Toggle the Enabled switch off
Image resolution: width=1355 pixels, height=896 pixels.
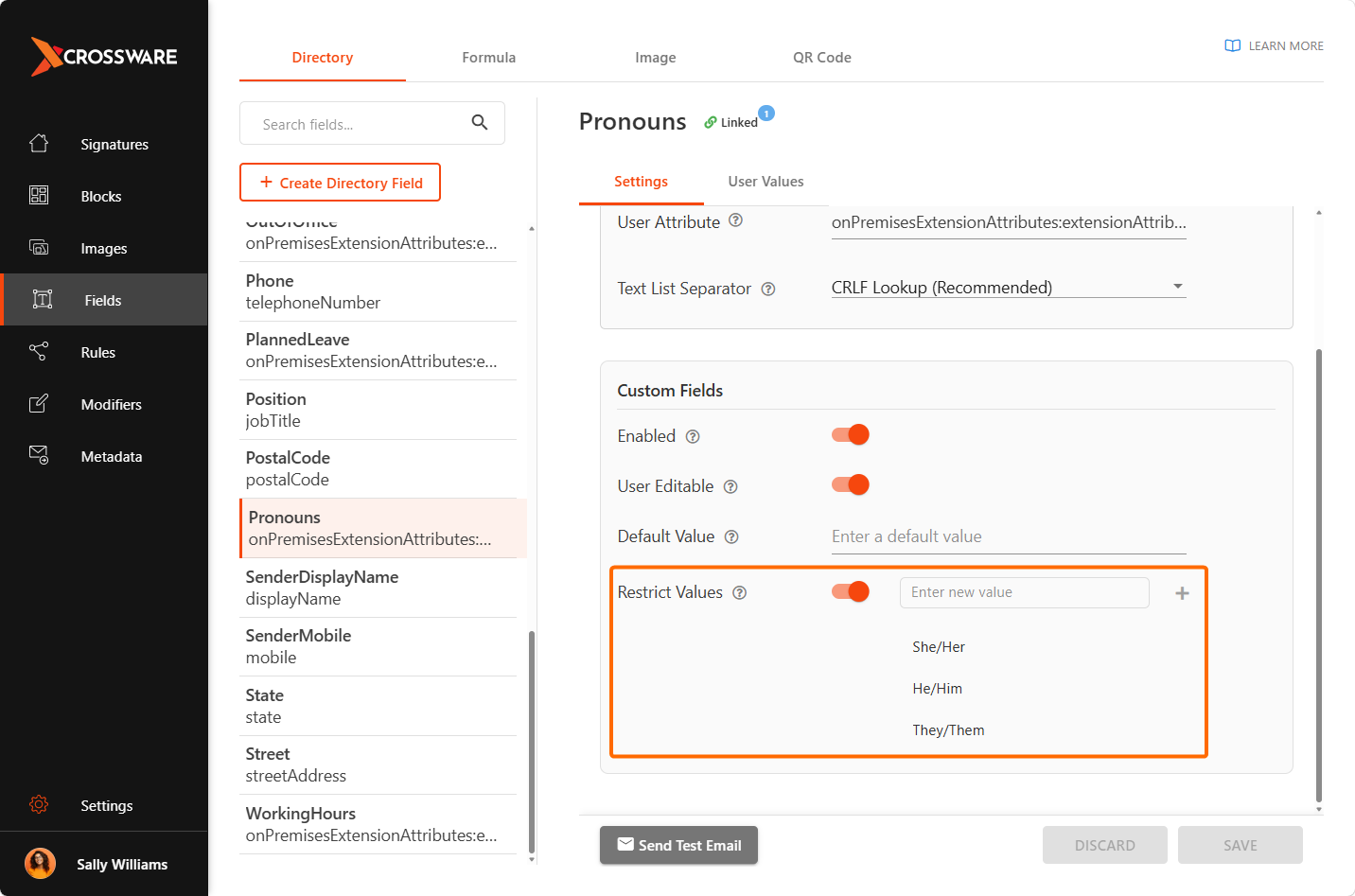pos(850,435)
